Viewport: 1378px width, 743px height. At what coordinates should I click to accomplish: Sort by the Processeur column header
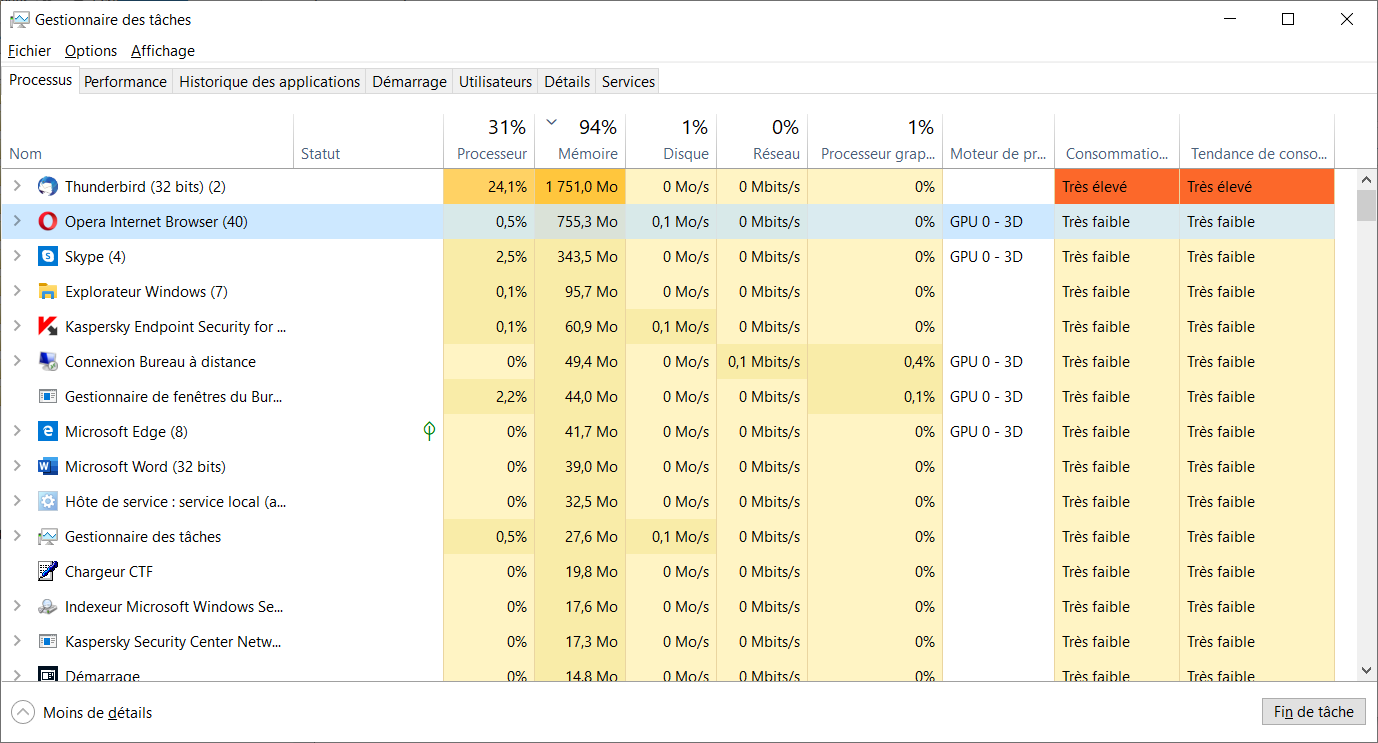click(489, 141)
